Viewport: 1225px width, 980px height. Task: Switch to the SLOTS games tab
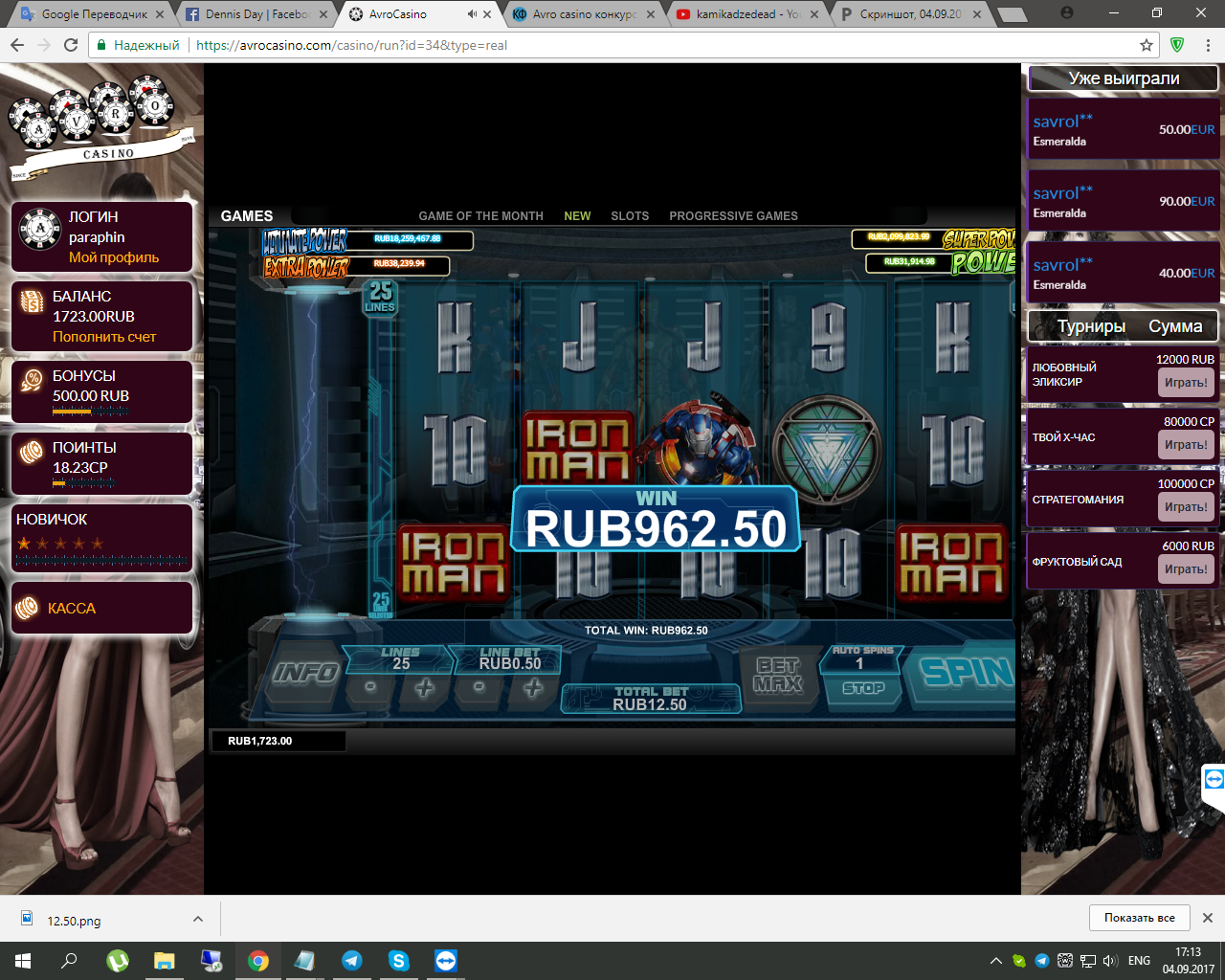coord(630,216)
